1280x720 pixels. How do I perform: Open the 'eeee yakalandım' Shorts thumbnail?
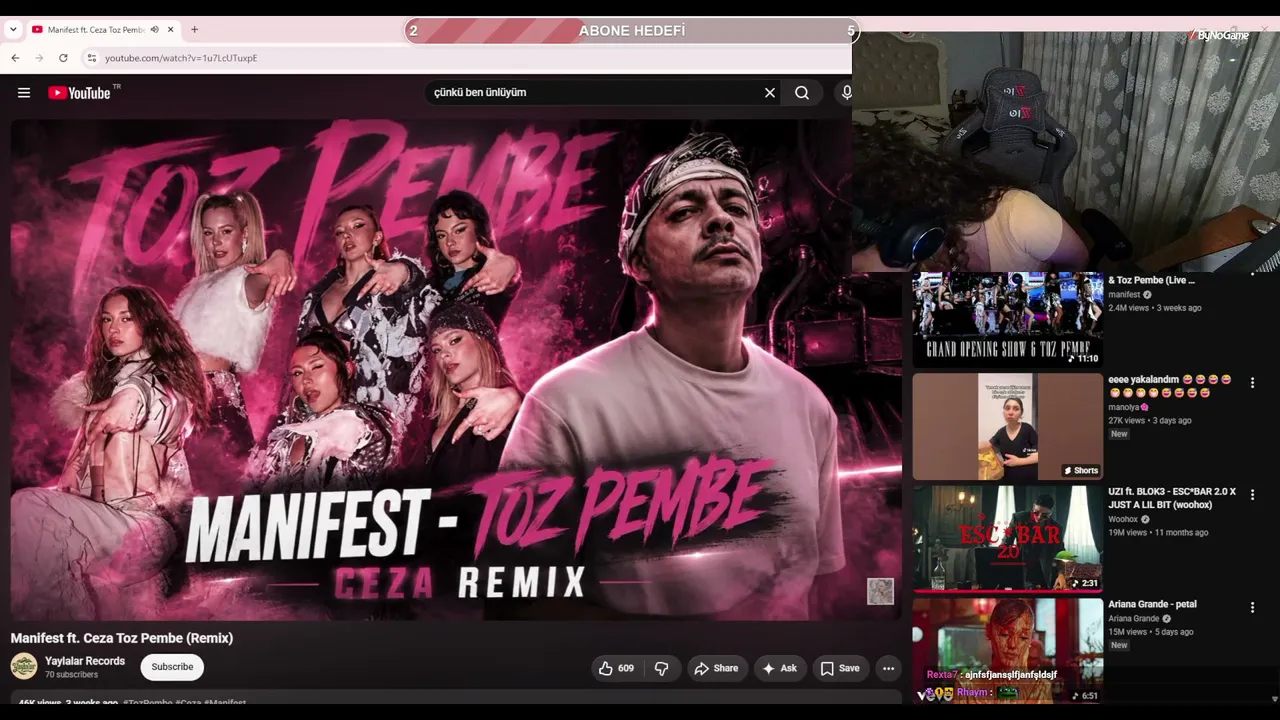click(1007, 427)
